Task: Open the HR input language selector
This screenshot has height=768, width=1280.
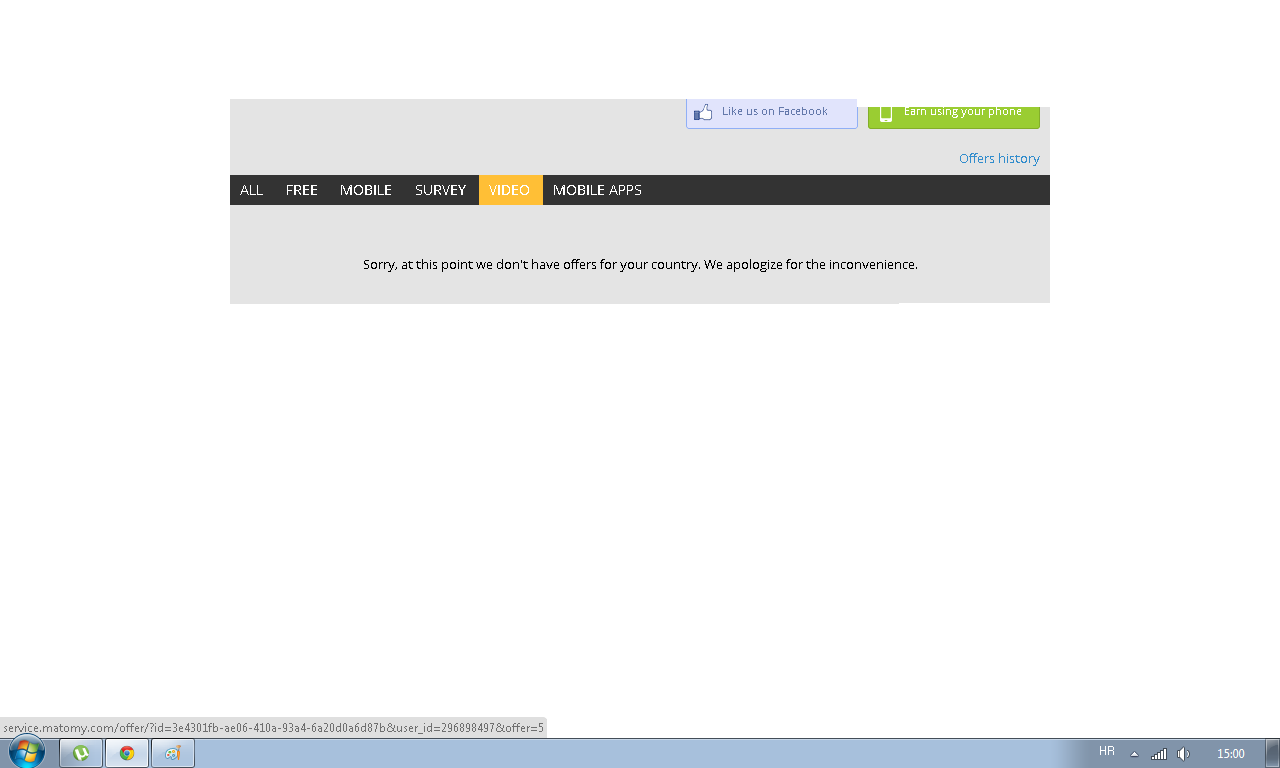Action: pyautogui.click(x=1106, y=751)
